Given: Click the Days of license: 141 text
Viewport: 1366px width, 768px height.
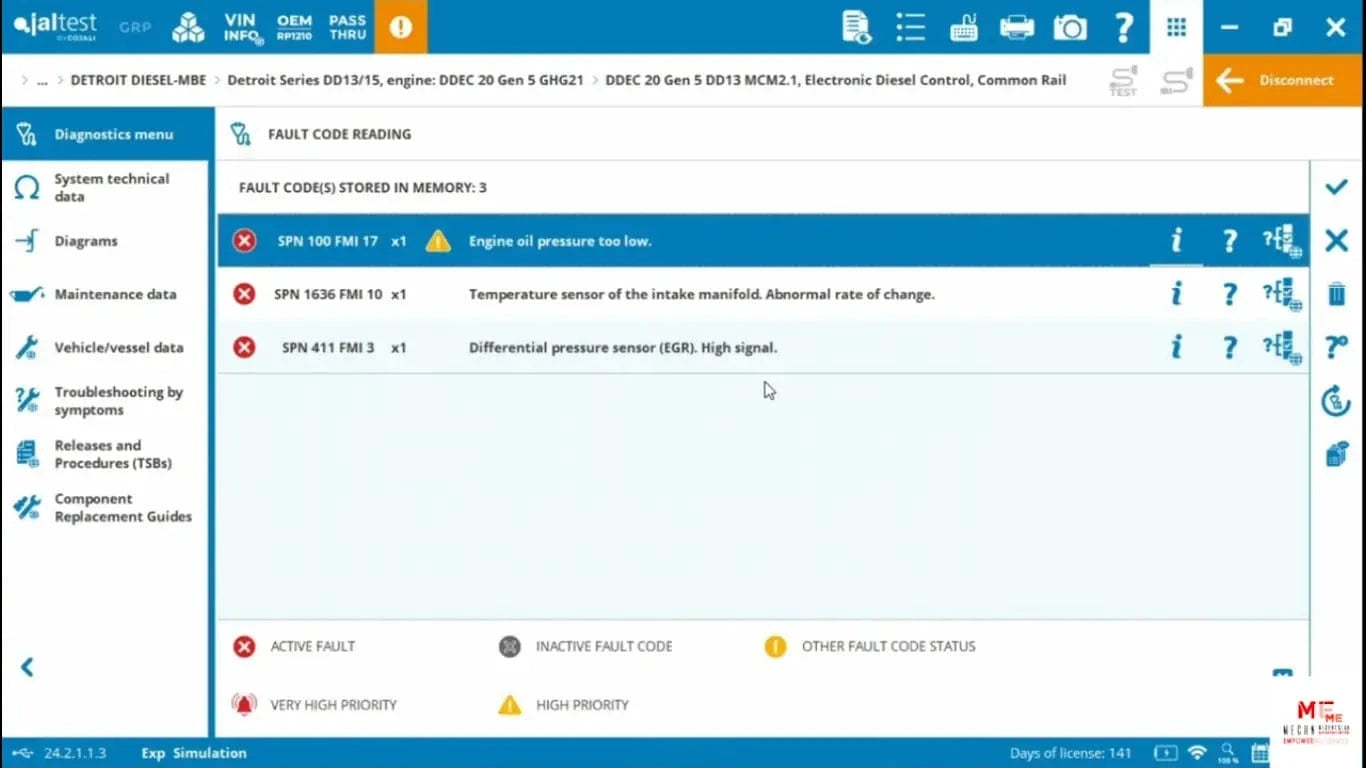Looking at the screenshot, I should (1070, 753).
